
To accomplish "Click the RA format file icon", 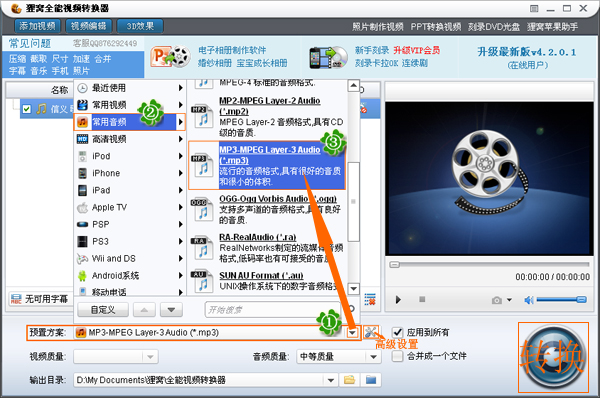I will click(x=201, y=248).
